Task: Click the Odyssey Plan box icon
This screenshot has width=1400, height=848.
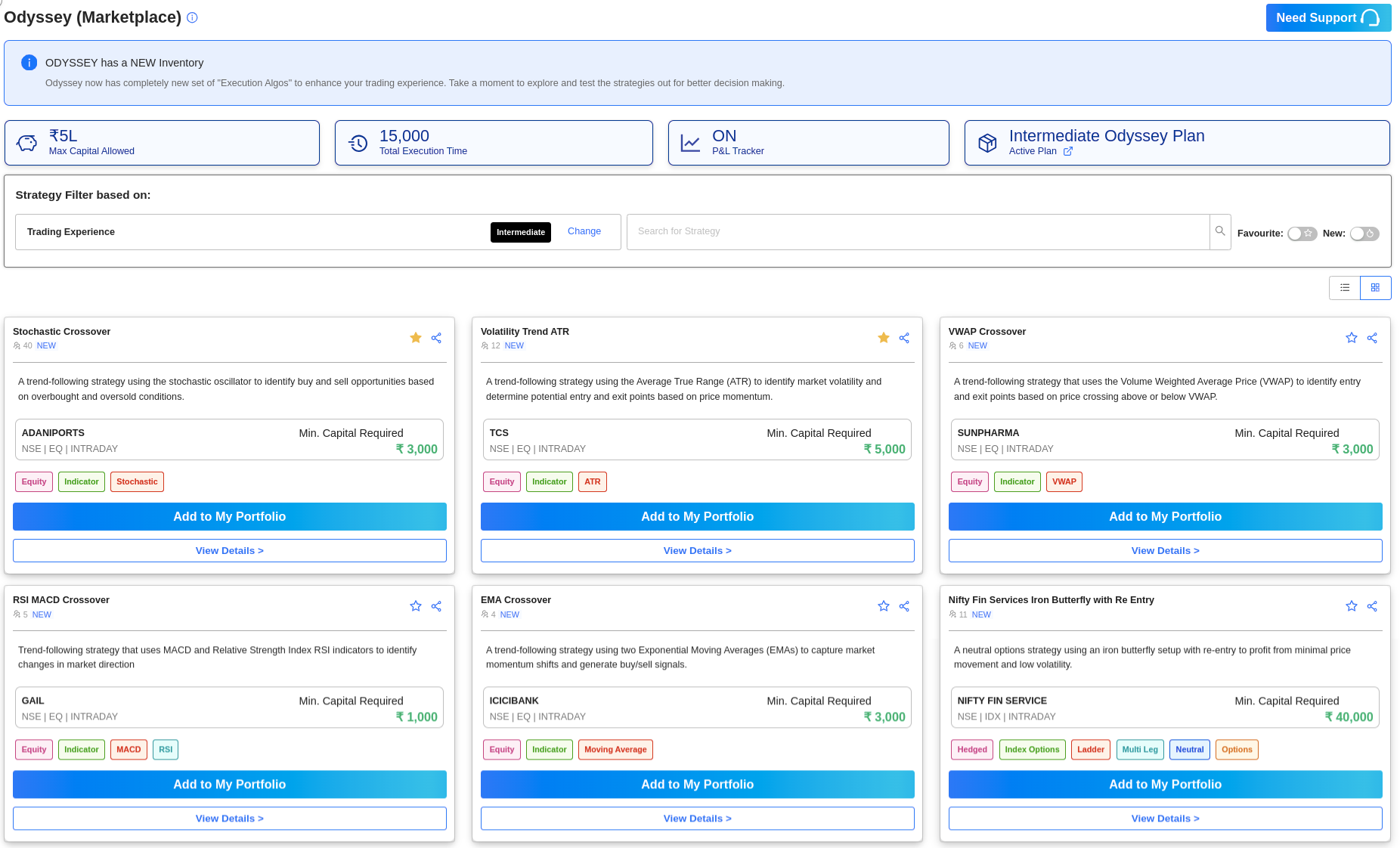Action: (x=987, y=143)
